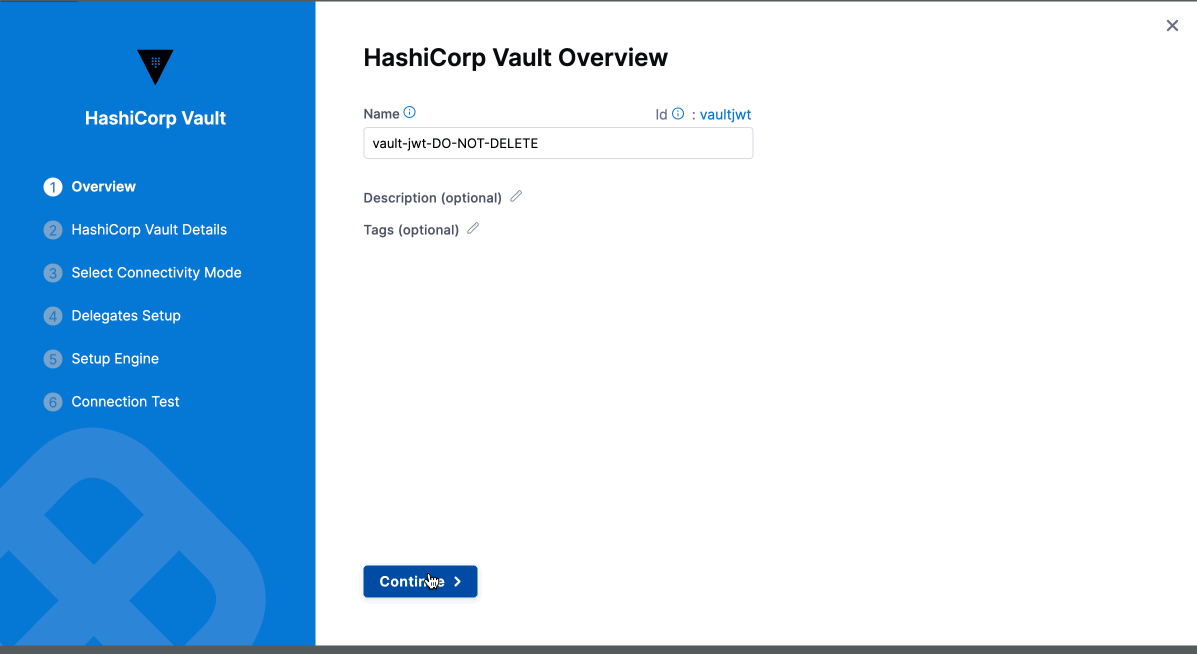This screenshot has height=654, width=1197.
Task: Click the chevron arrow inside Continue
Action: point(457,581)
